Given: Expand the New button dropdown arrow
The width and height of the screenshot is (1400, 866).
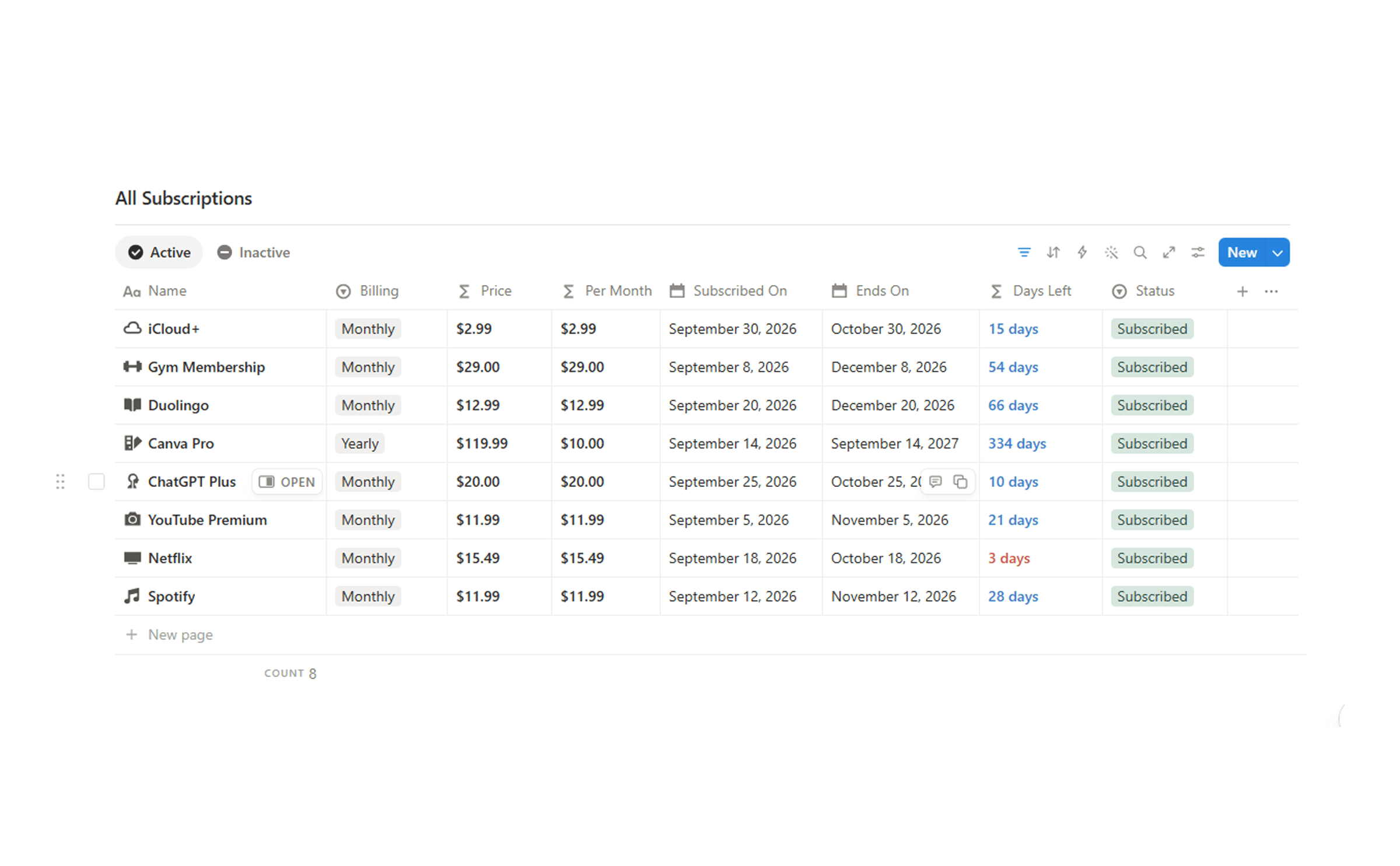Looking at the screenshot, I should click(x=1277, y=253).
